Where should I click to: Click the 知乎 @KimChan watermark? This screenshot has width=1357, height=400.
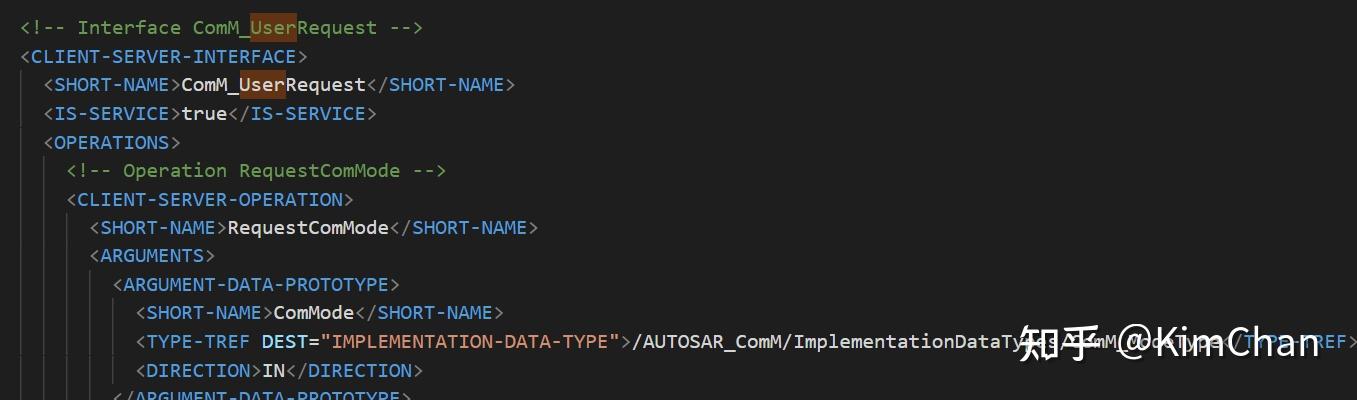coord(1168,343)
